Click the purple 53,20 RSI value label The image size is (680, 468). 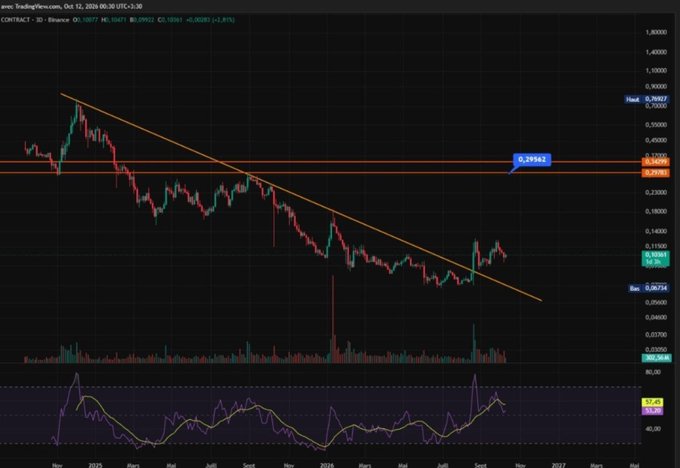pyautogui.click(x=652, y=410)
